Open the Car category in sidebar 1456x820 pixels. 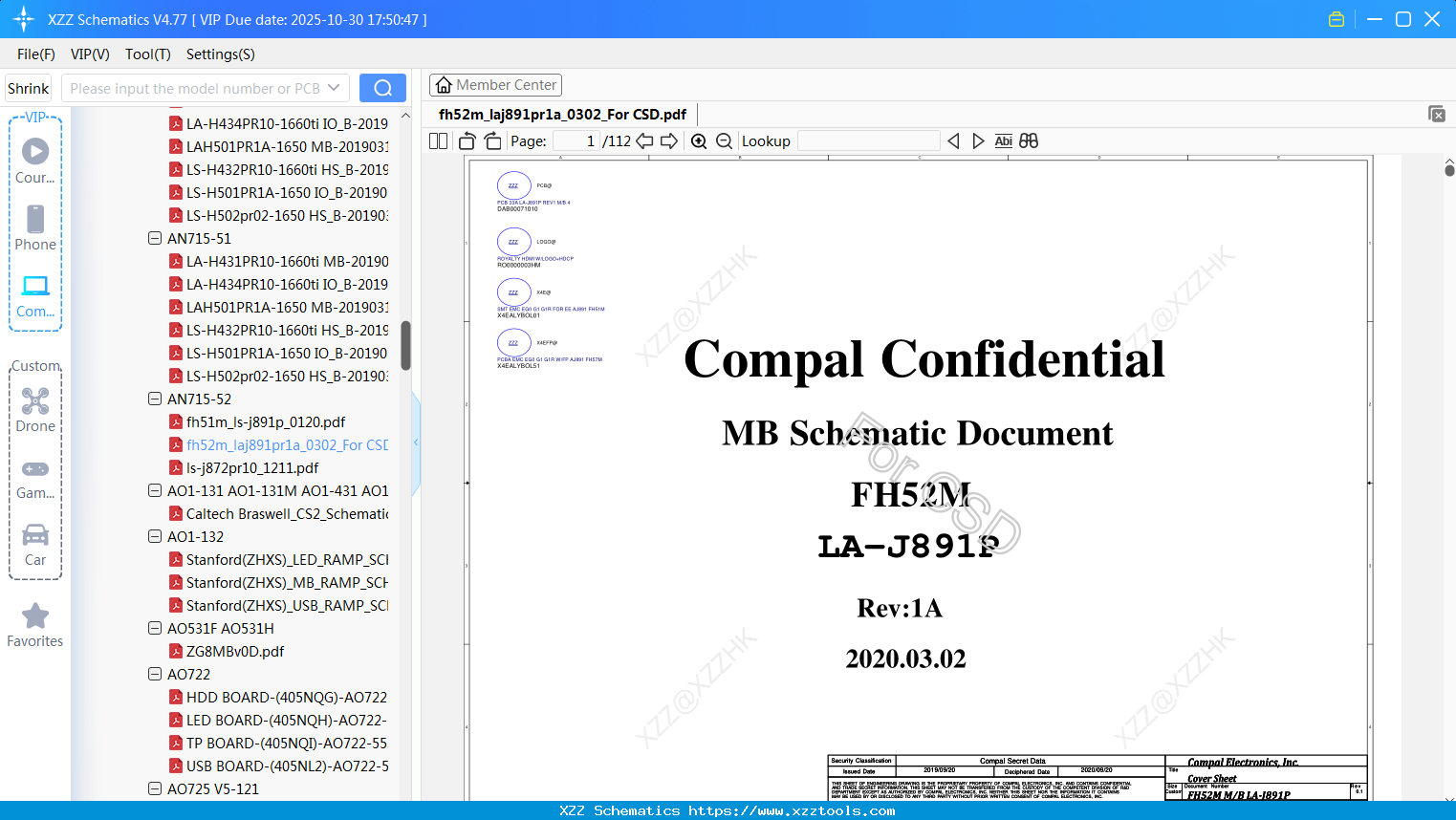click(x=35, y=544)
